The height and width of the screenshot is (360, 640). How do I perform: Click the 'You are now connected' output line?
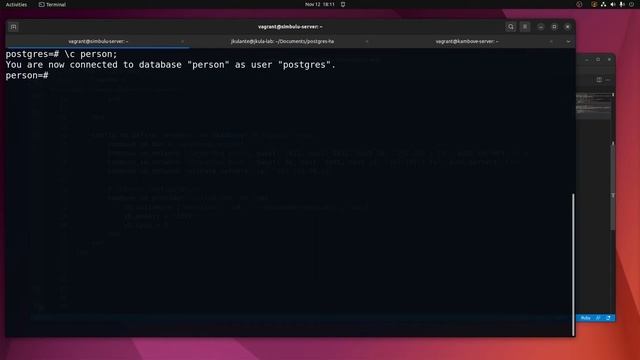pyautogui.click(x=171, y=65)
